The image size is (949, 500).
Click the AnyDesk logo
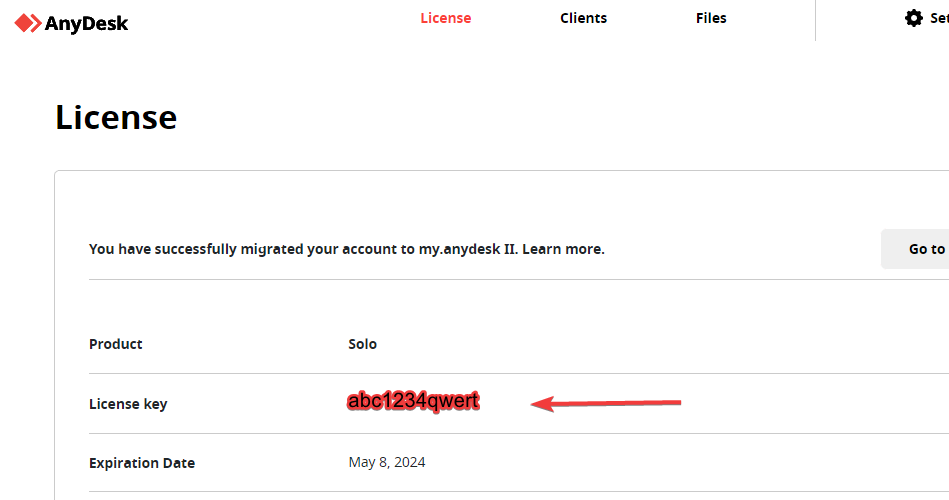pos(71,23)
